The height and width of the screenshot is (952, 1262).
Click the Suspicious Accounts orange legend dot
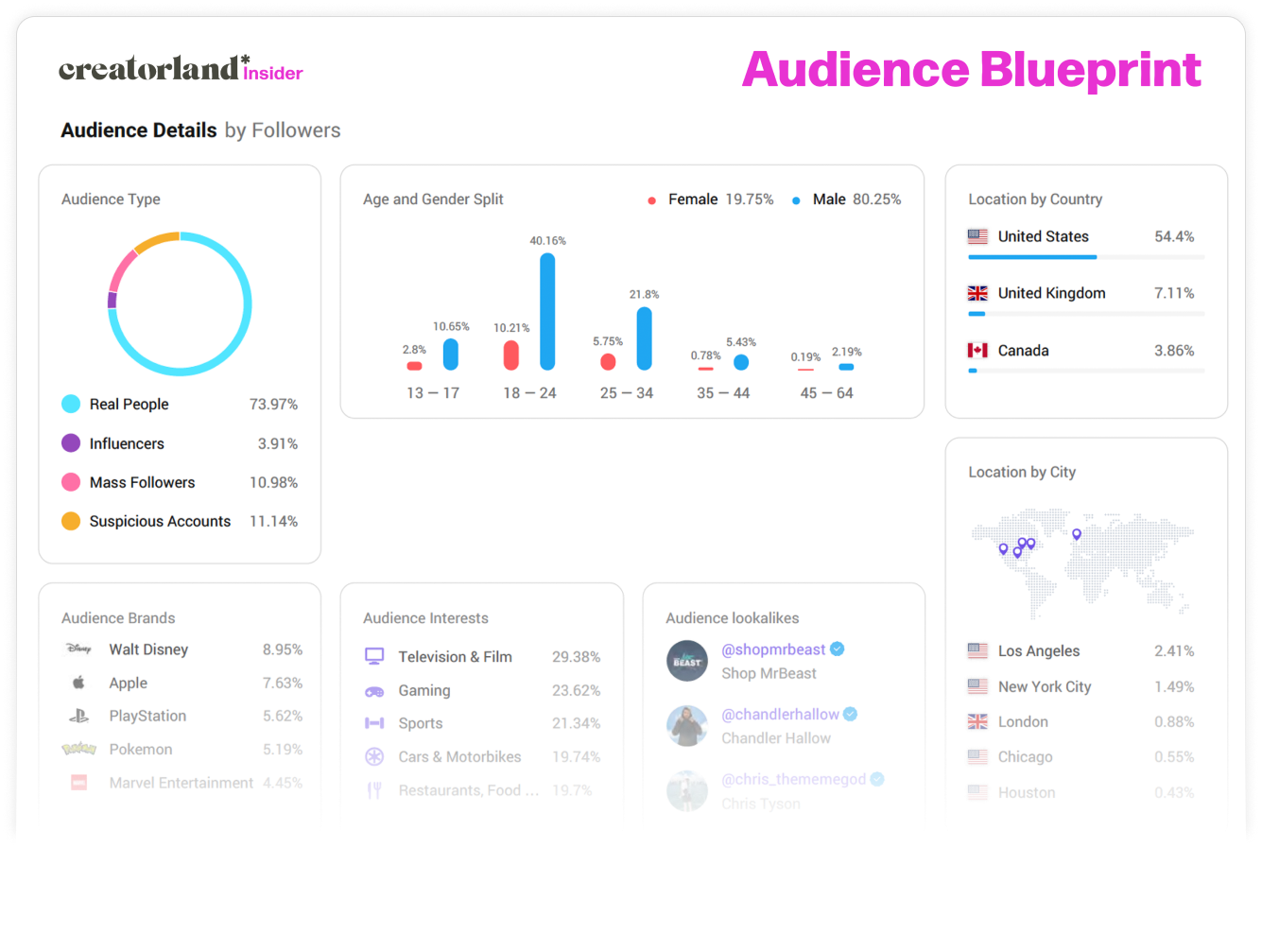(71, 521)
